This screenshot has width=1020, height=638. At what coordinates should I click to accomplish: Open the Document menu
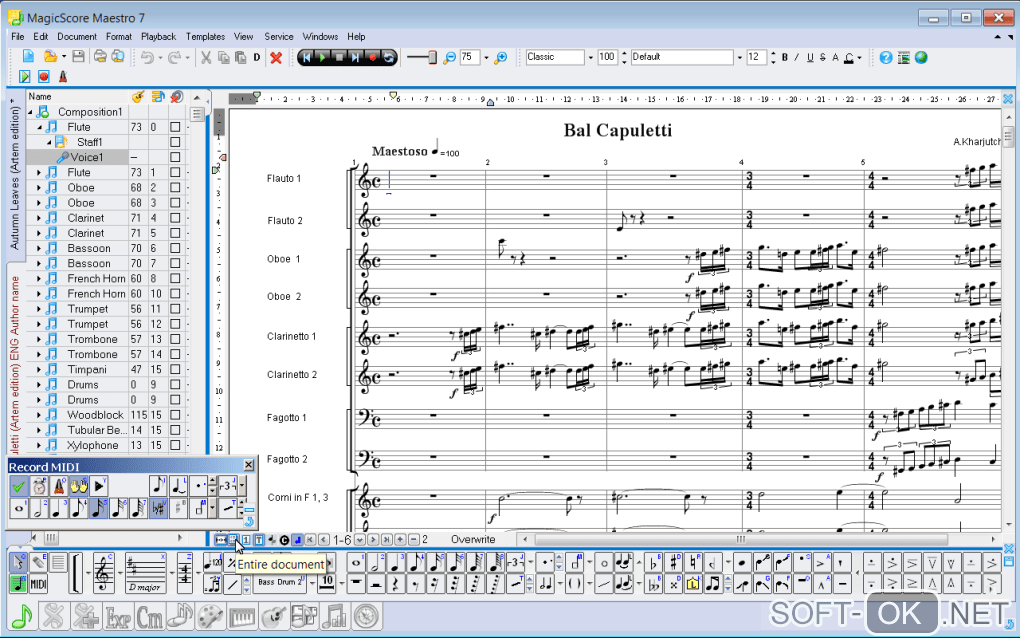point(77,36)
